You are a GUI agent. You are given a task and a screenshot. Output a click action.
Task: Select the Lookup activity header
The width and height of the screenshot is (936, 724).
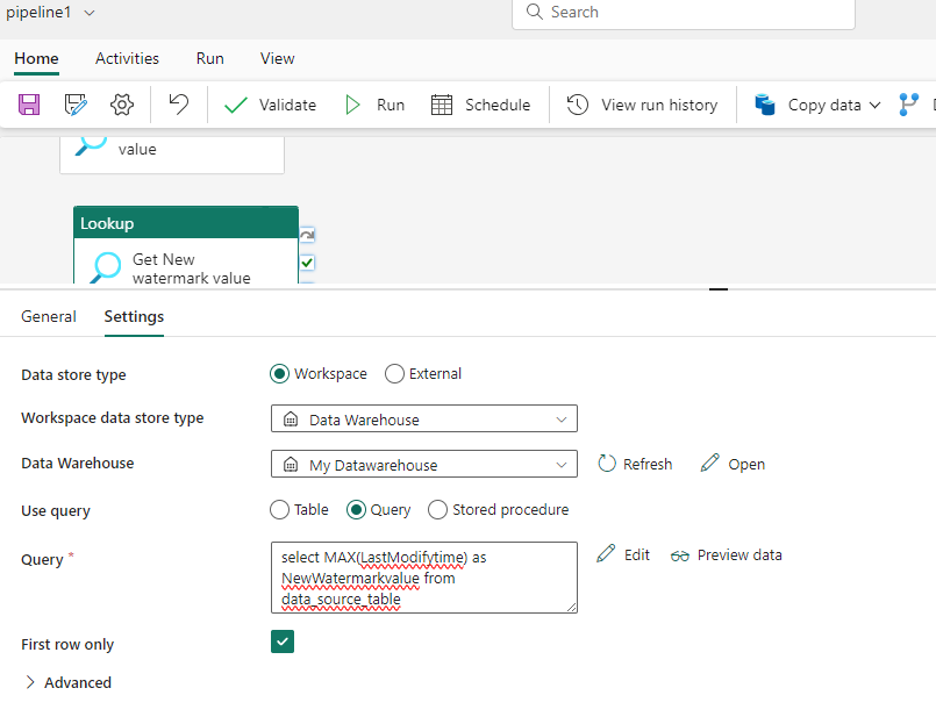pyautogui.click(x=186, y=223)
